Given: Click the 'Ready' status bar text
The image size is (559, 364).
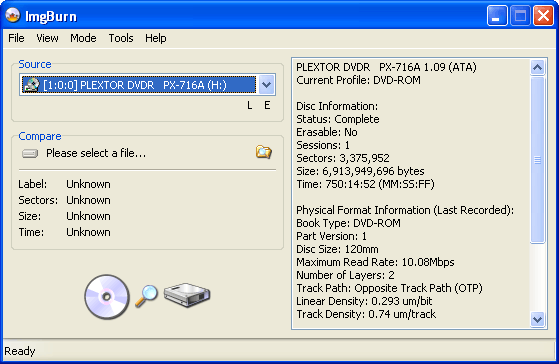Looking at the screenshot, I should (20, 351).
